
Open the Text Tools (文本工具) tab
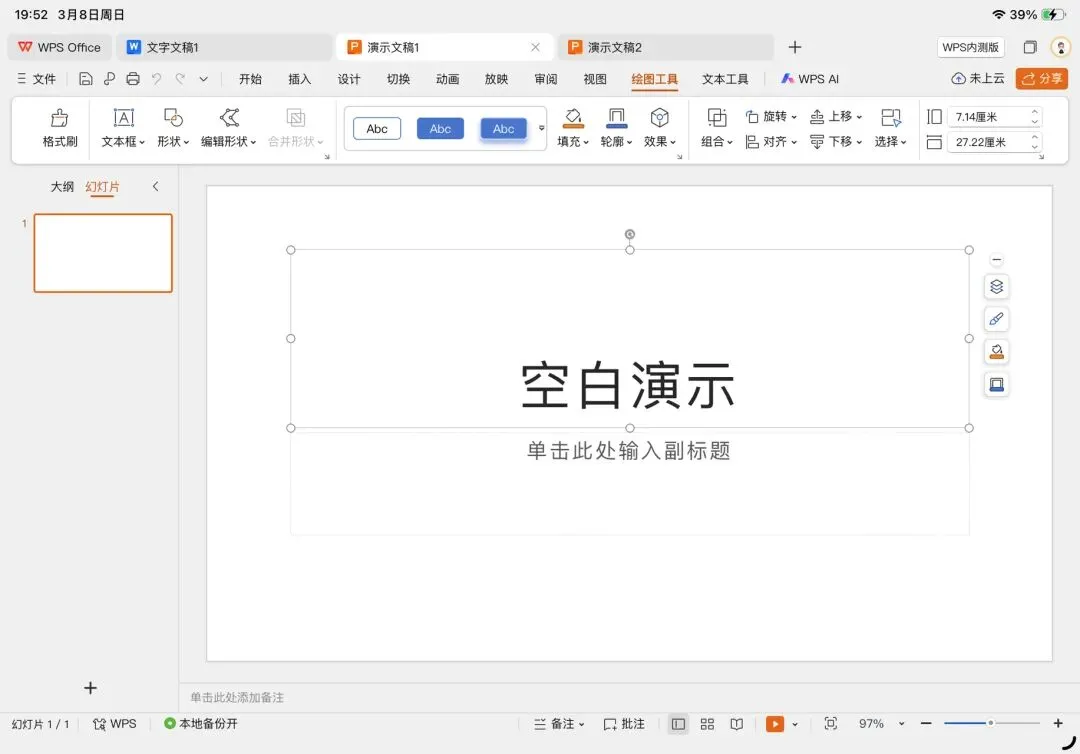coord(725,79)
